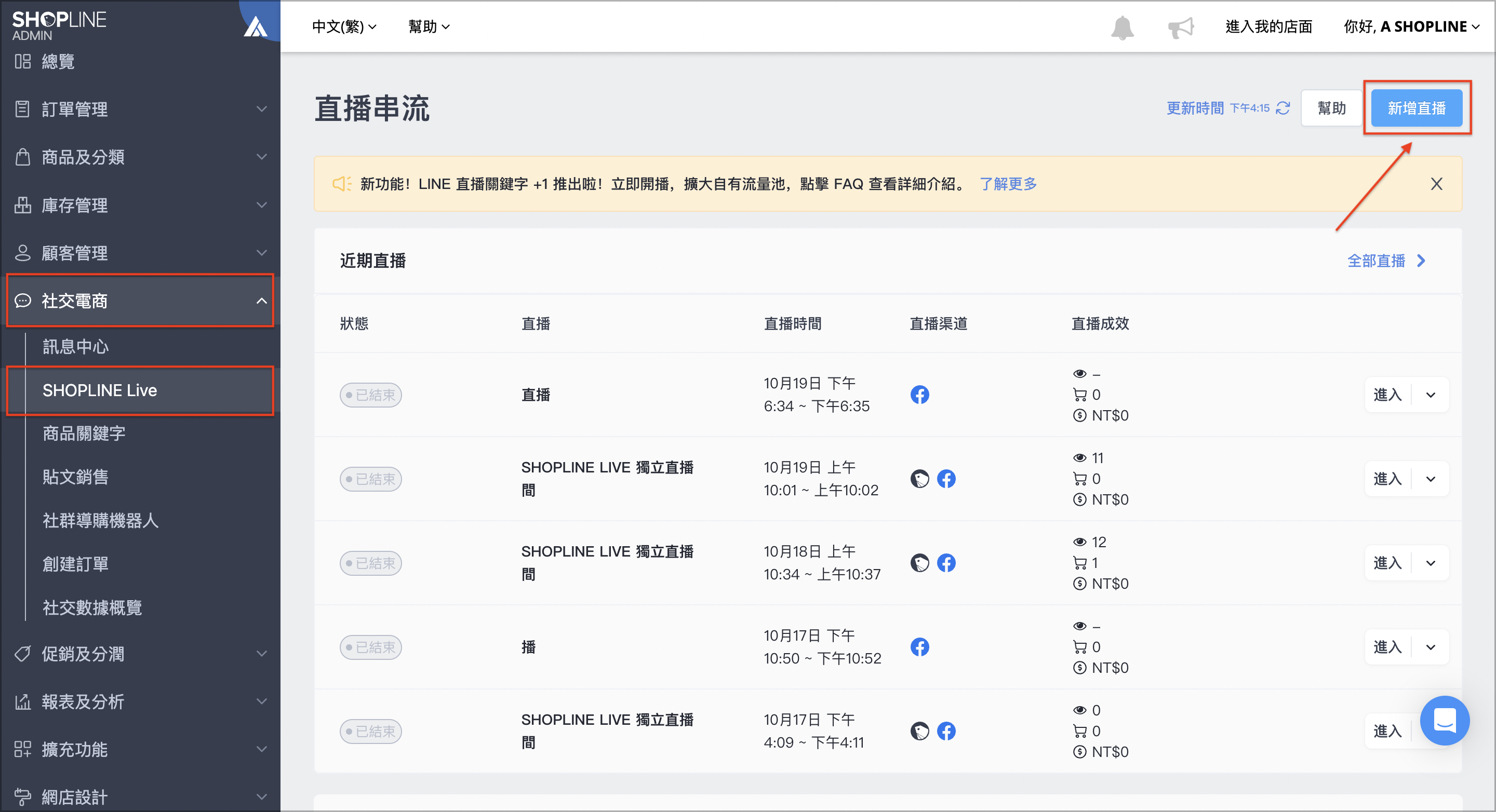Click Facebook icon in 10月17日 10:50 row
The width and height of the screenshot is (1496, 812).
click(919, 647)
